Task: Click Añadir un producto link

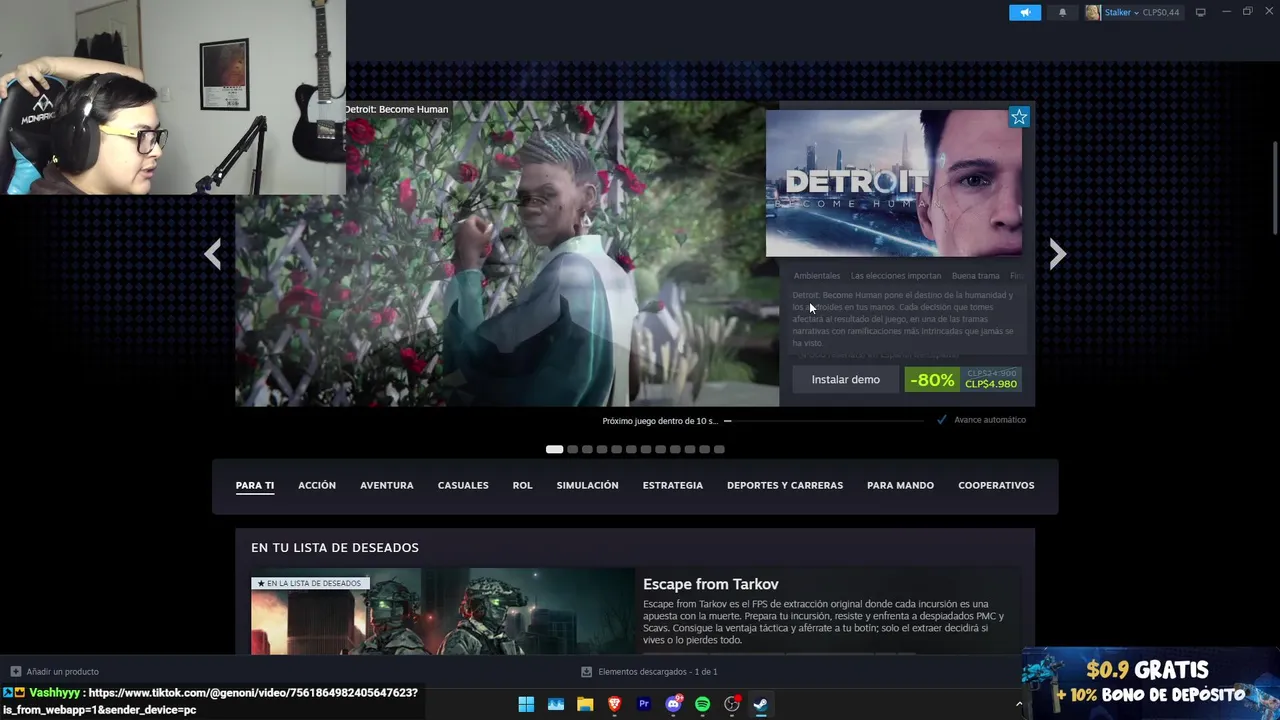Action: click(x=63, y=672)
